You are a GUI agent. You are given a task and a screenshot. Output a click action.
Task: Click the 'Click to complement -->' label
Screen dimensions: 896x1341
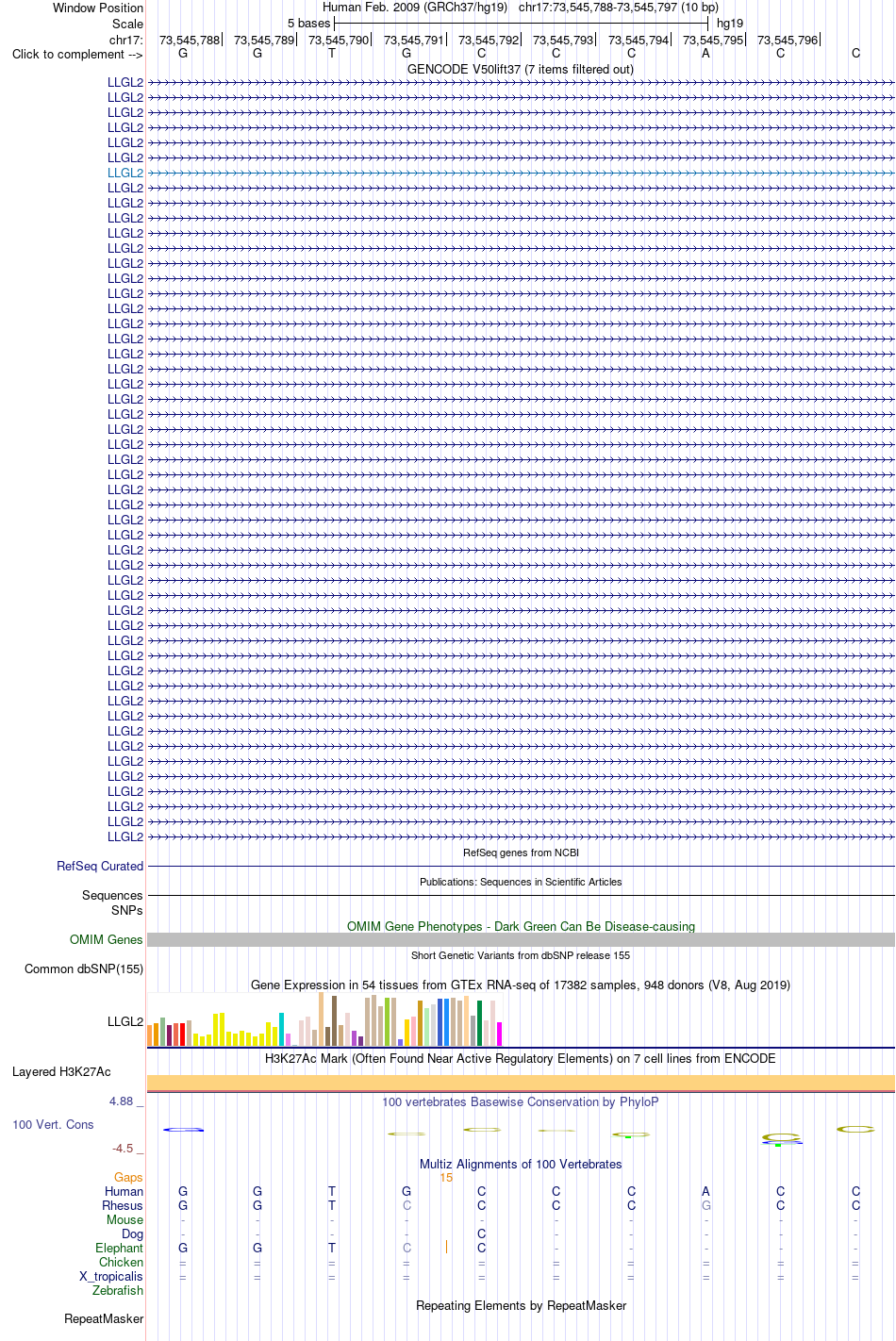pos(77,54)
